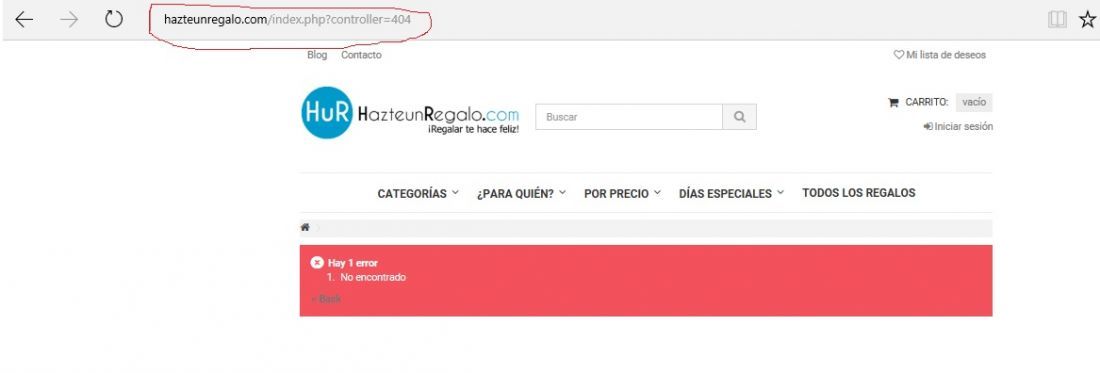Add page to favorites star icon
The width and height of the screenshot is (1100, 373).
tap(1087, 20)
